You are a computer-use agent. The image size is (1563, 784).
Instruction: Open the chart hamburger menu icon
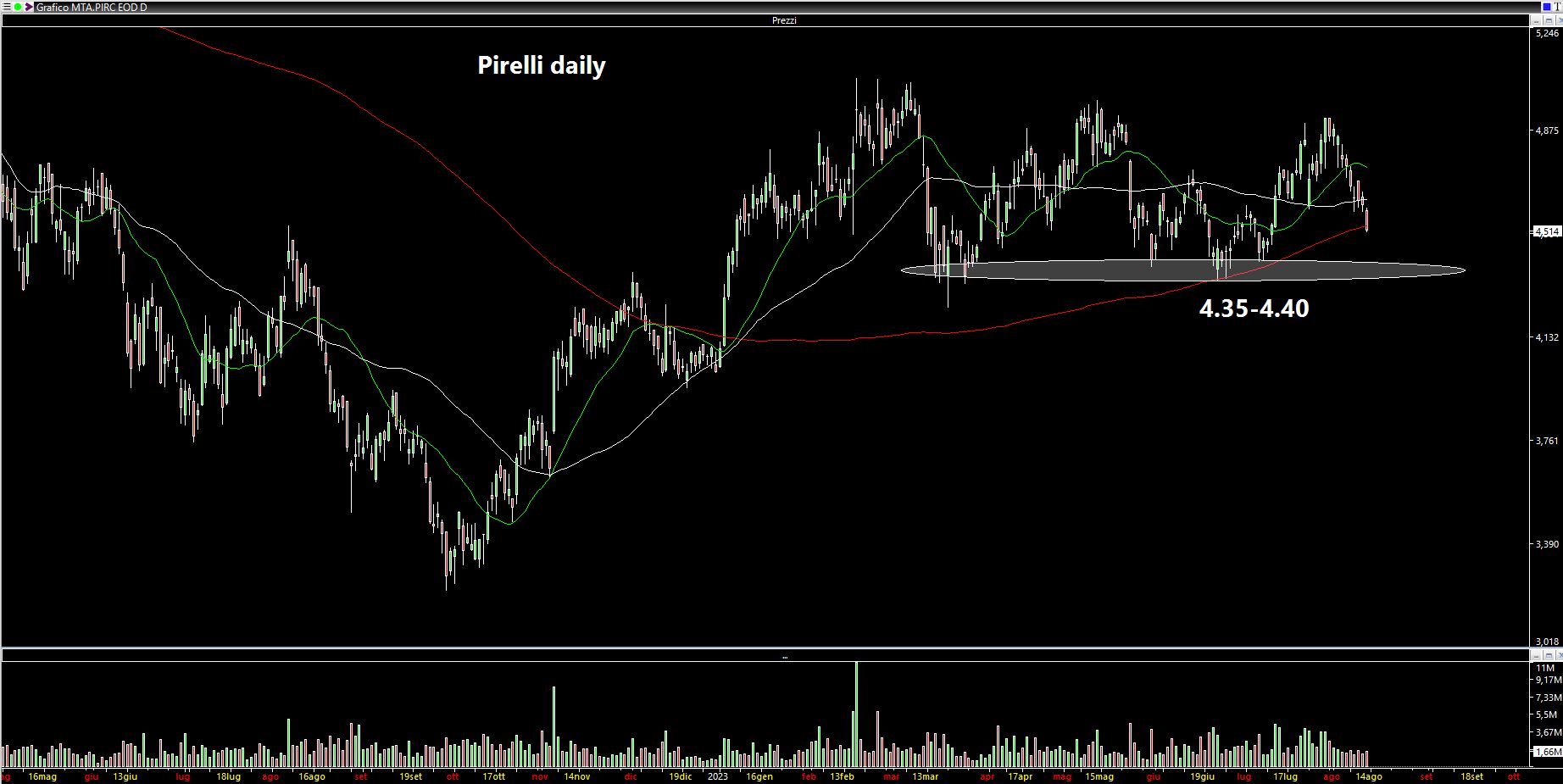pos(5,7)
